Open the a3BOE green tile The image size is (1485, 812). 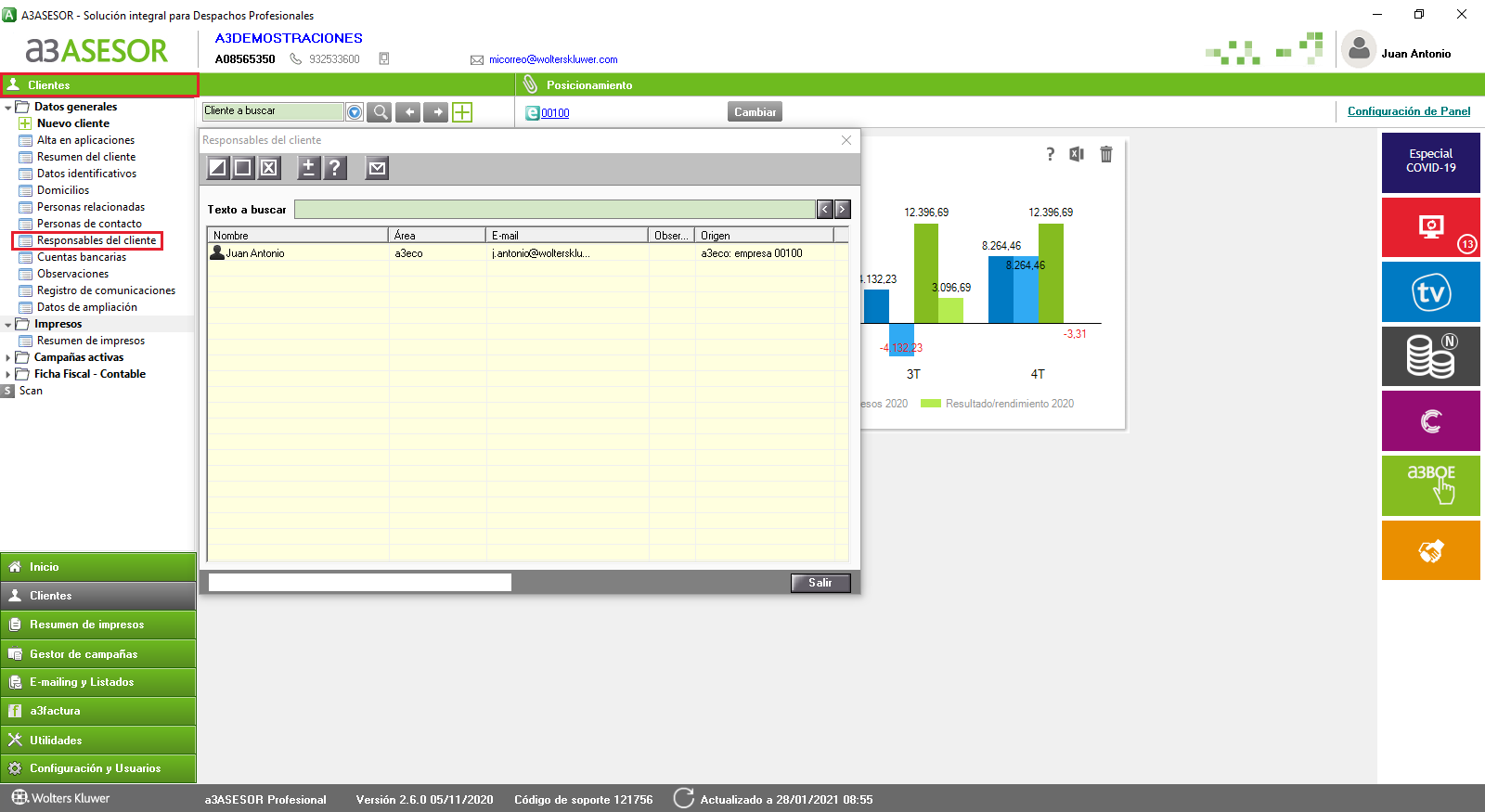click(x=1431, y=485)
